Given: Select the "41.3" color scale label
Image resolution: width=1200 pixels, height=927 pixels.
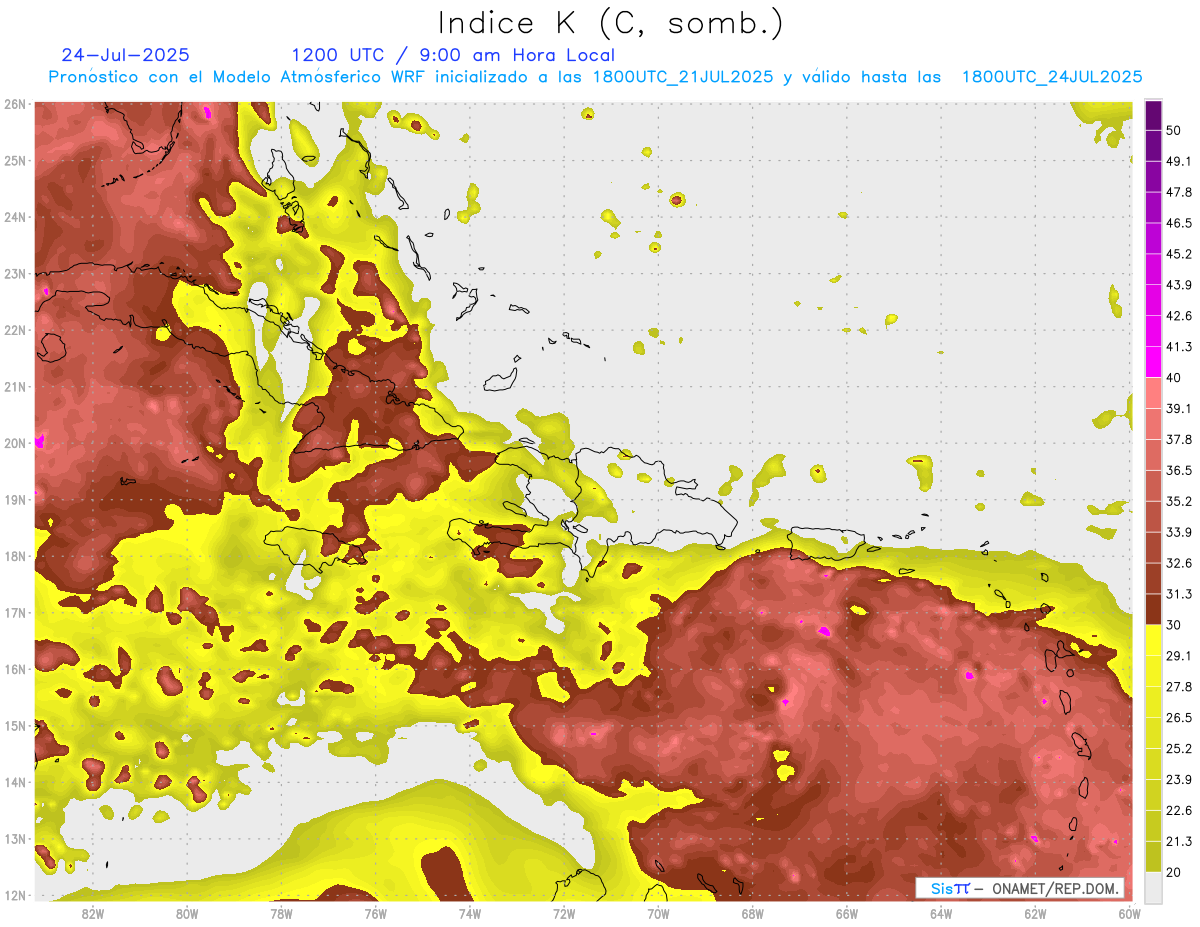Looking at the screenshot, I should pos(1179,347).
